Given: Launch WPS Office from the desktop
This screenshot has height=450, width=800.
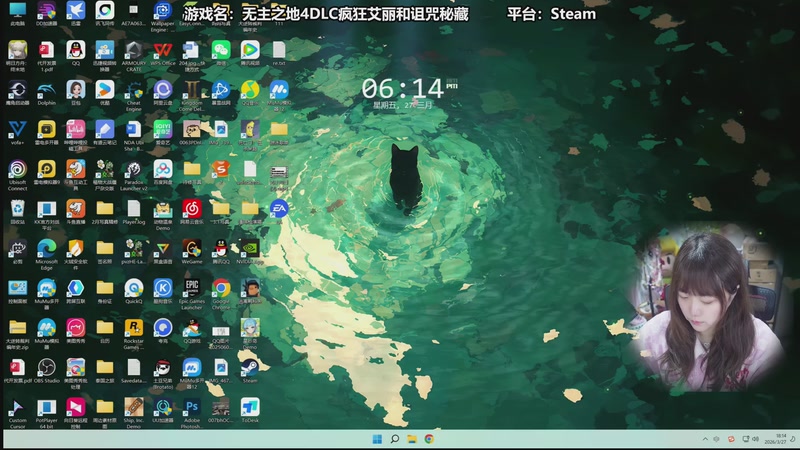Looking at the screenshot, I should click(163, 53).
